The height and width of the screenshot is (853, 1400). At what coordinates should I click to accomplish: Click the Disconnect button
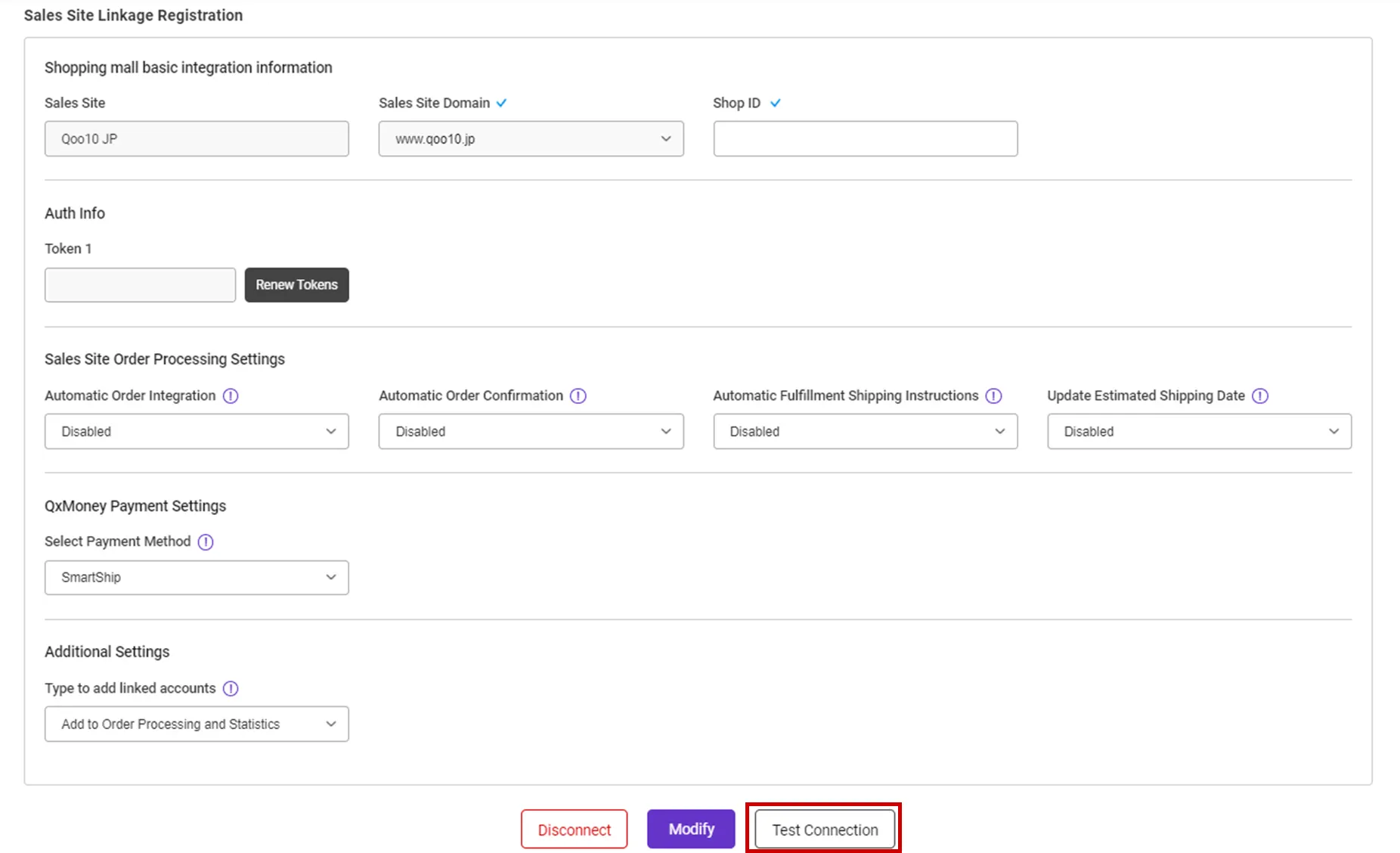(x=574, y=830)
